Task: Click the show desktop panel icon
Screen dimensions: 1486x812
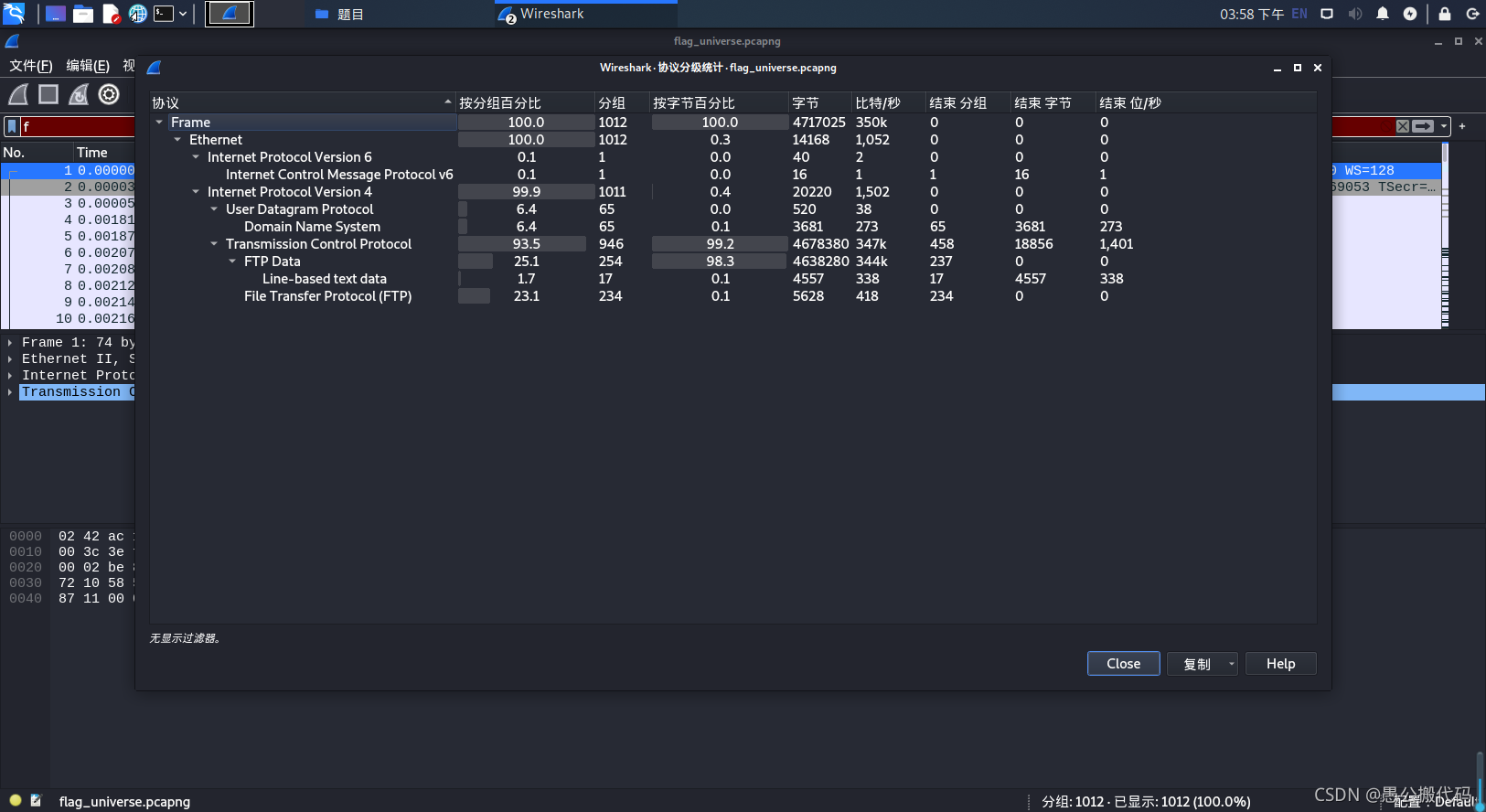Action: (x=56, y=14)
